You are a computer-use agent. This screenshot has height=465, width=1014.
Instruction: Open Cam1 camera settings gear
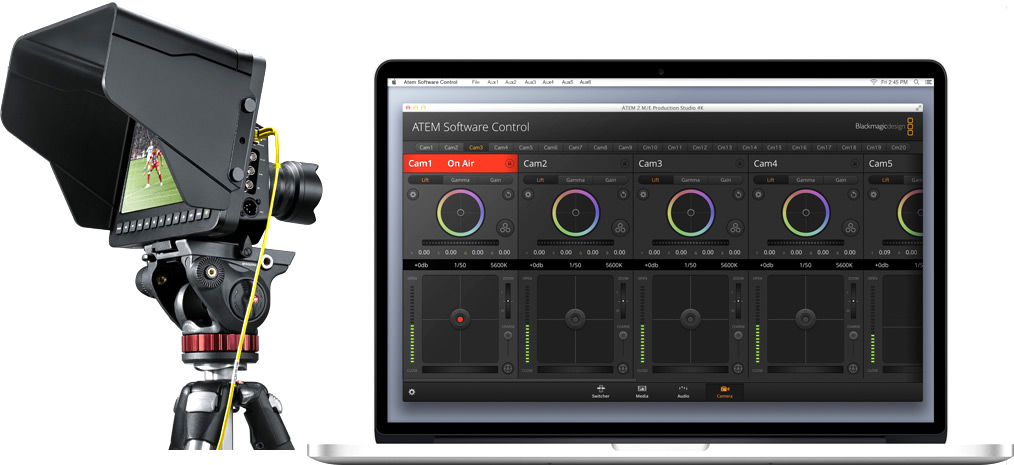coord(412,193)
